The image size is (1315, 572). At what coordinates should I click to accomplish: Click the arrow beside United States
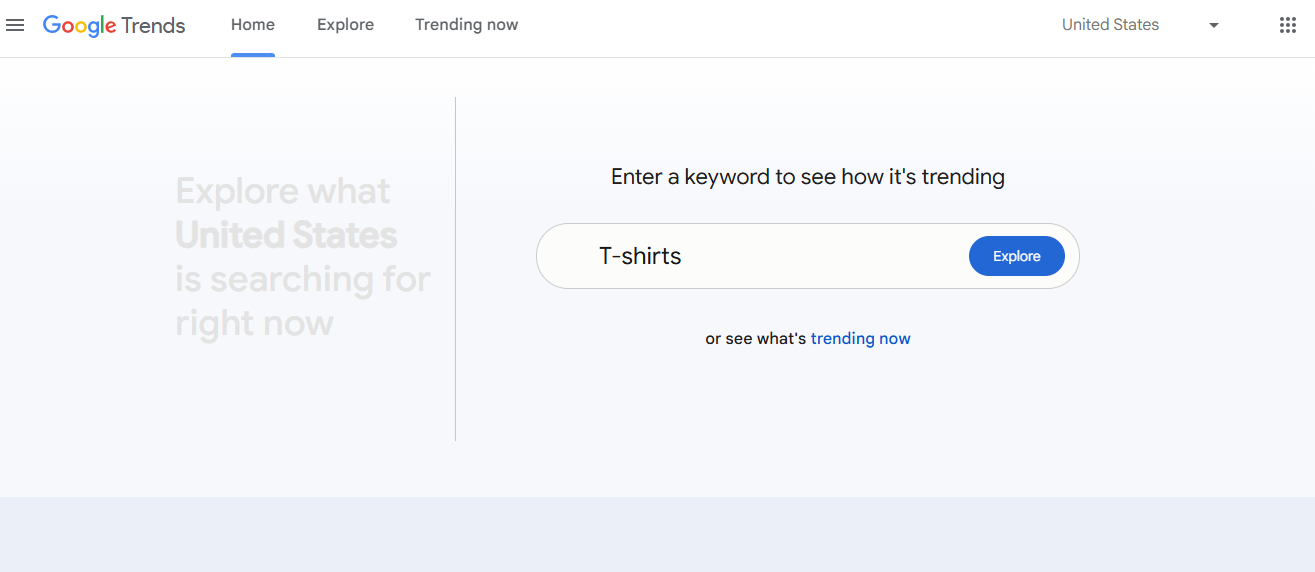click(x=1214, y=26)
